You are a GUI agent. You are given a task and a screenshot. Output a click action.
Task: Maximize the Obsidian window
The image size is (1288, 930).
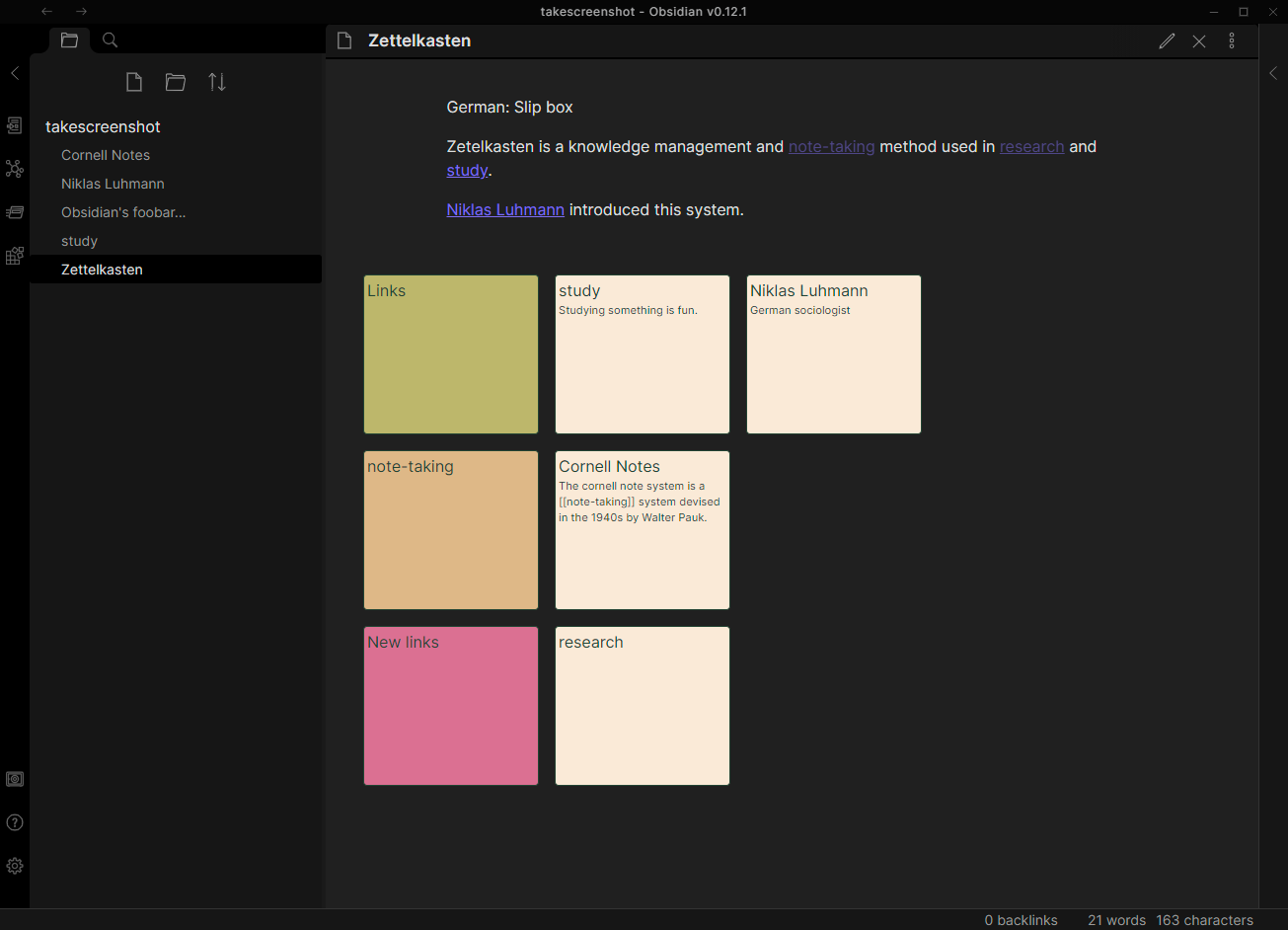[1244, 12]
